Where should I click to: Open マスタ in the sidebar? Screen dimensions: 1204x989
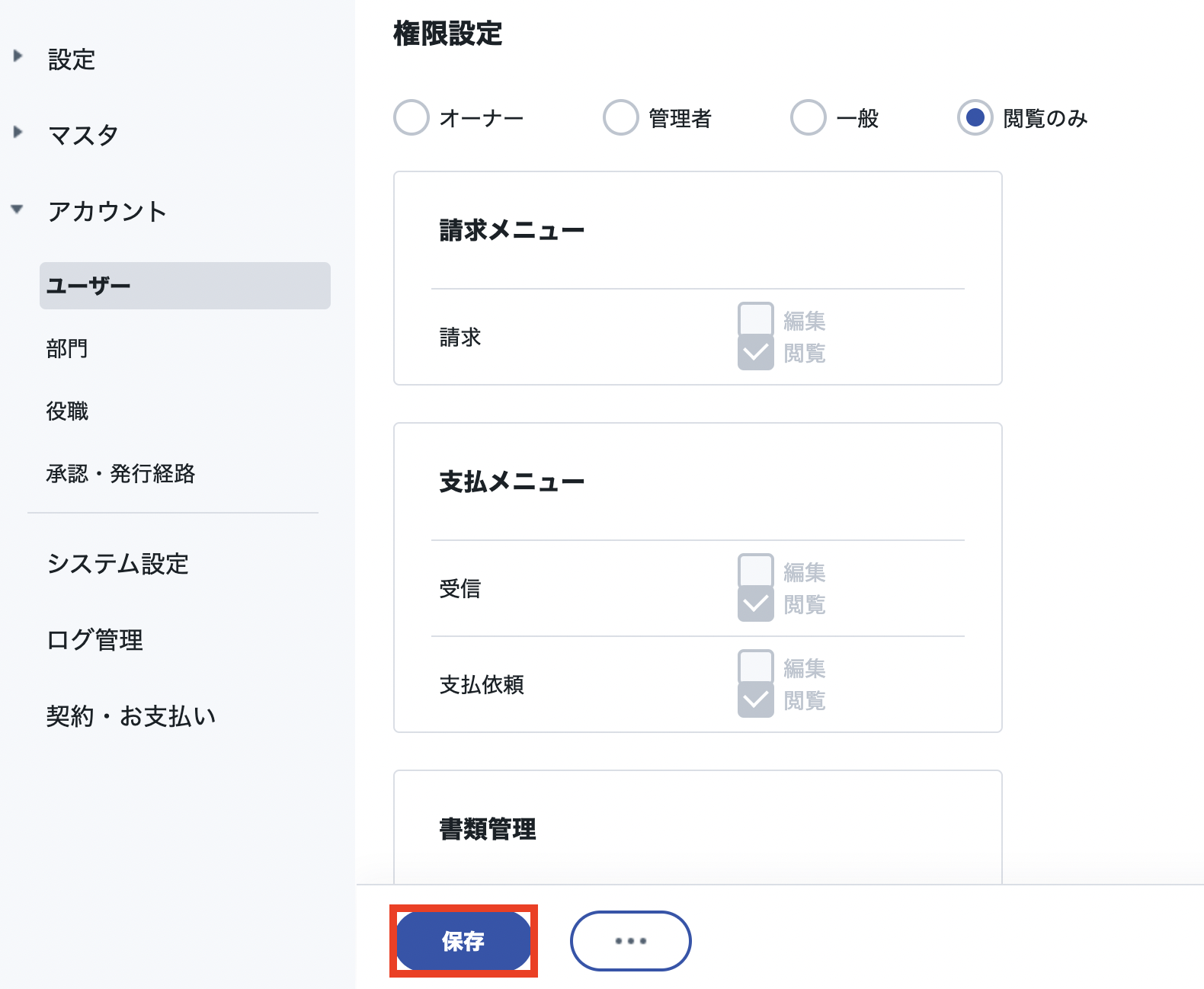83,135
